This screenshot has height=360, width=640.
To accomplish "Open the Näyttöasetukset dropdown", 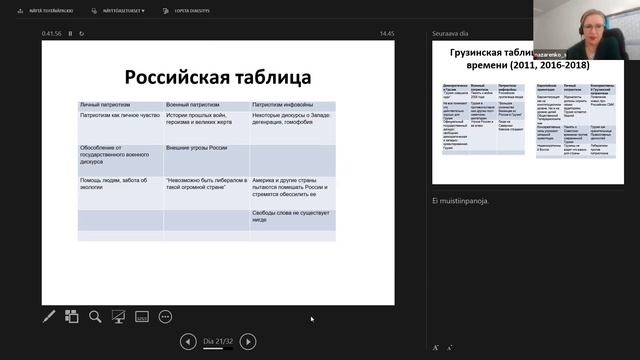I will (x=118, y=11).
